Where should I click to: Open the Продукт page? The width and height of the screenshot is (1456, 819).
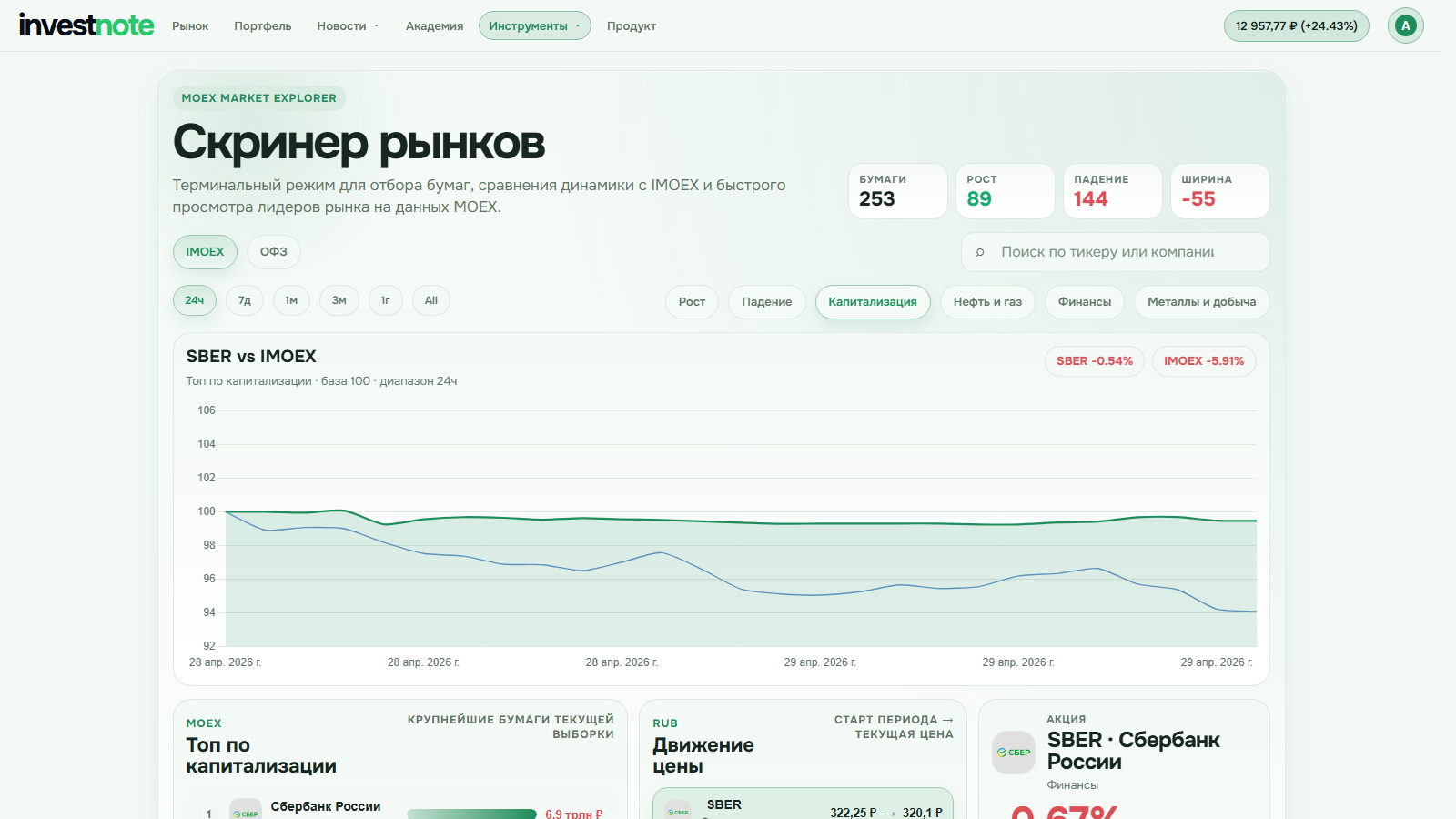(x=632, y=26)
